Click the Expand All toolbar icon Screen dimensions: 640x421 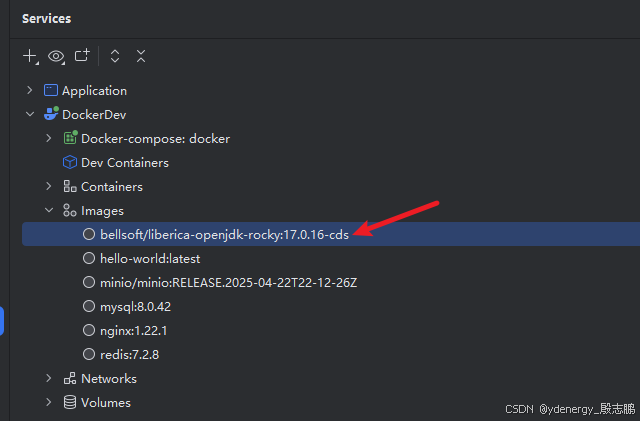pyautogui.click(x=115, y=57)
